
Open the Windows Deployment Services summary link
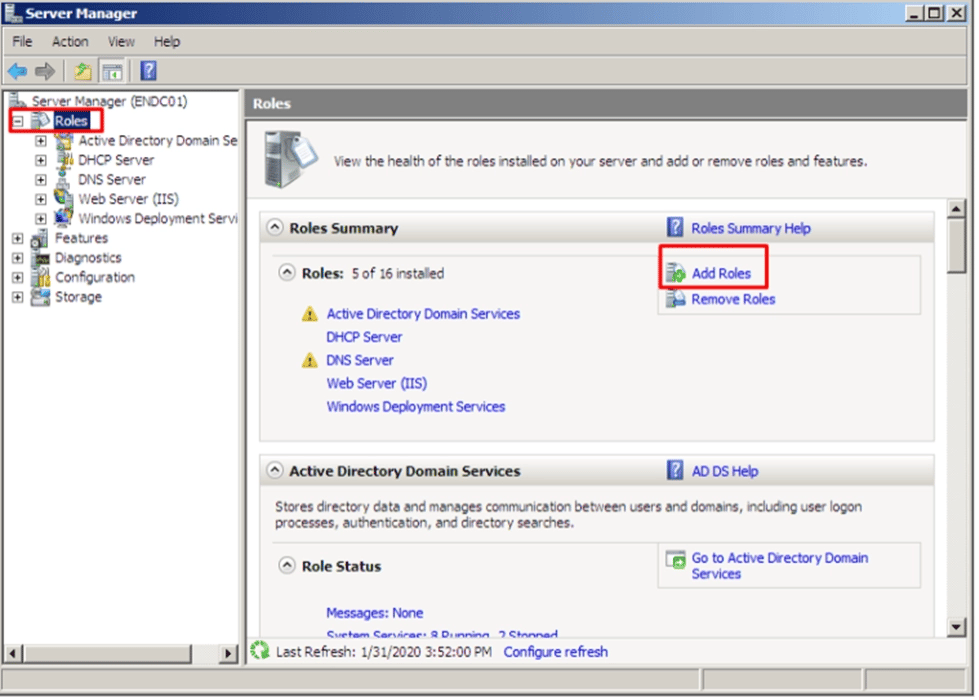point(416,407)
